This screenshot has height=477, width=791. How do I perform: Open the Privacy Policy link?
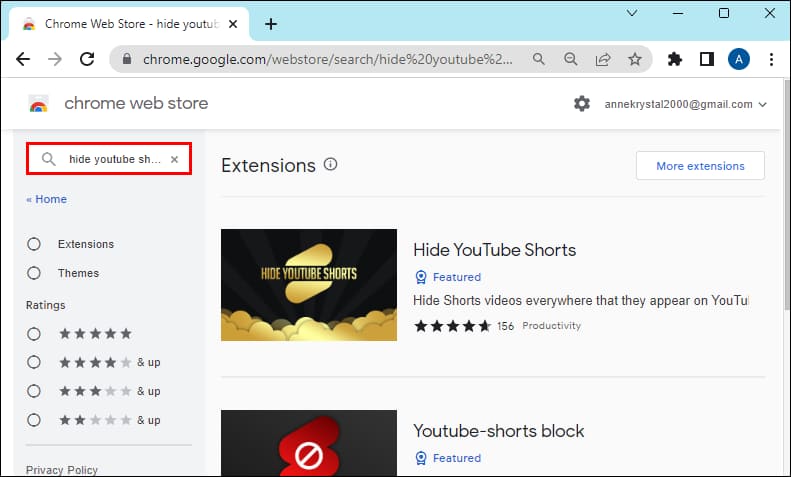pyautogui.click(x=62, y=470)
